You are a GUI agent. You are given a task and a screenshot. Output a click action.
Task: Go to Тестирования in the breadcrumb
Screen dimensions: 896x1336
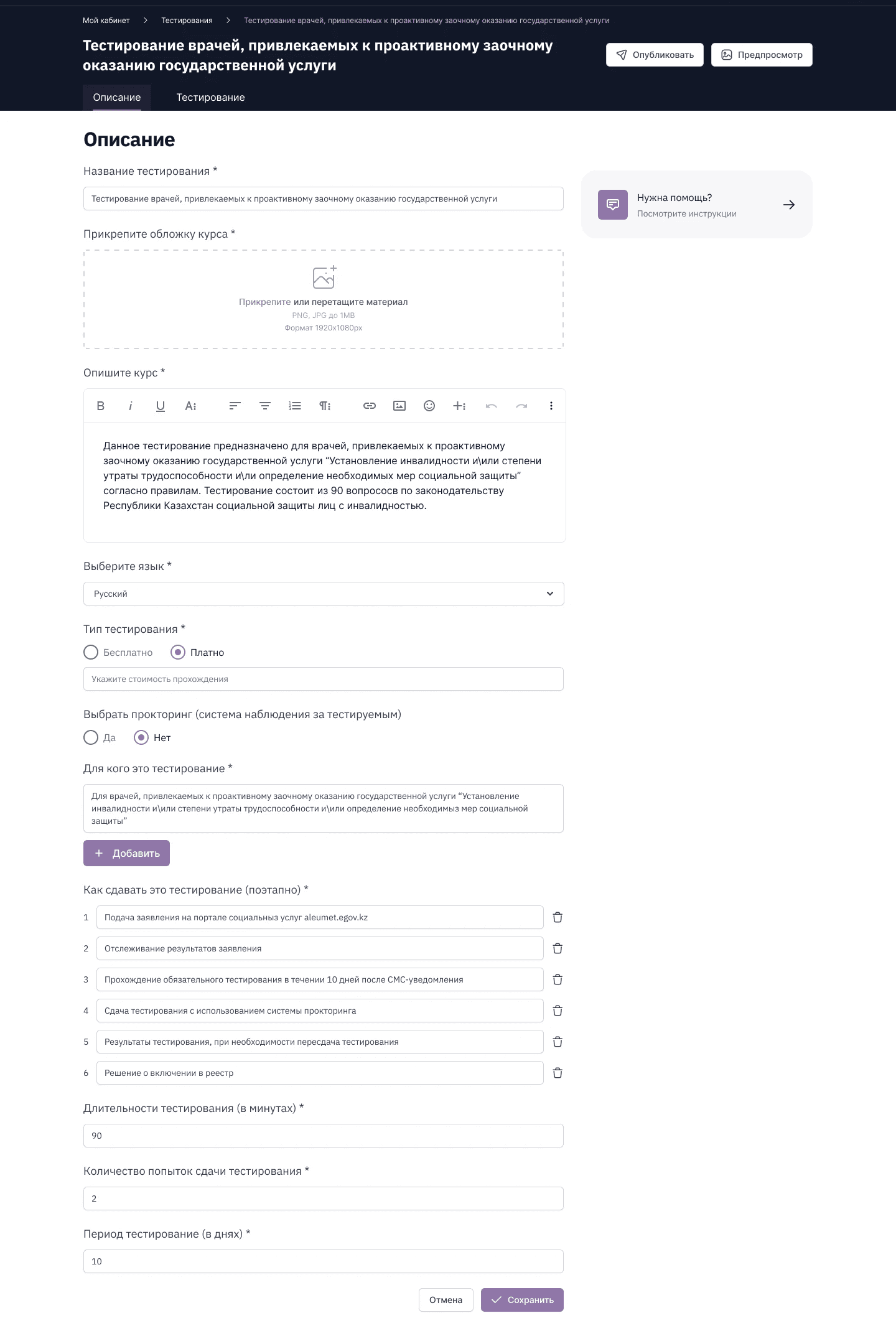[x=187, y=21]
